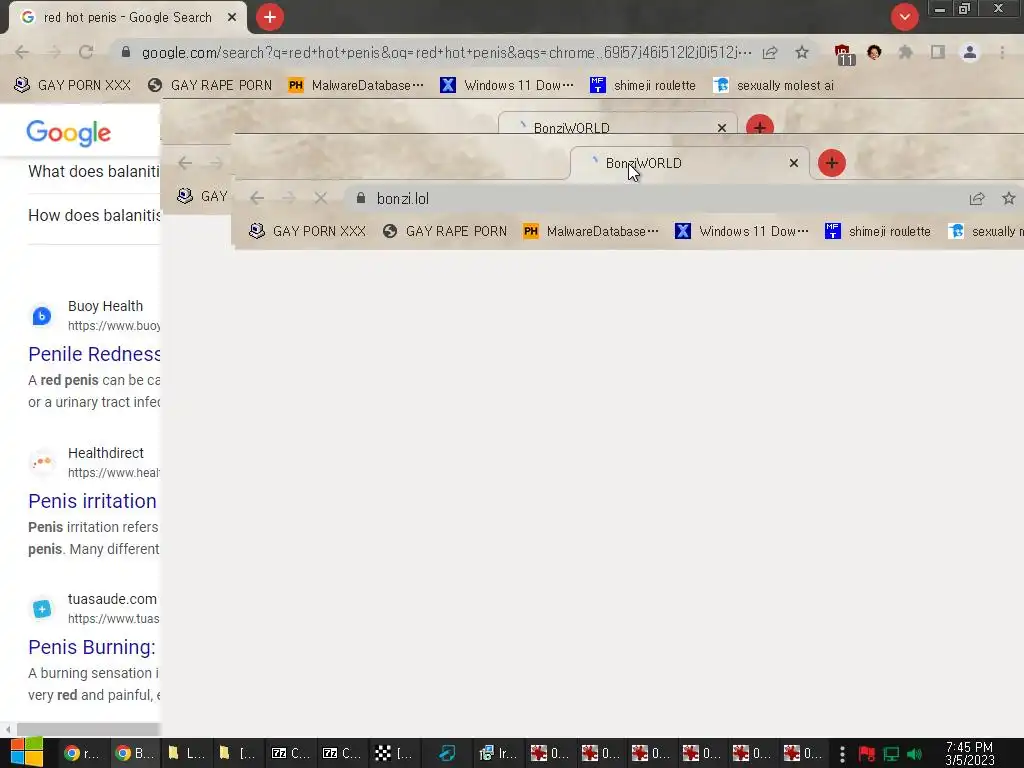Open network tray icon
This screenshot has width=1024, height=768.
(x=891, y=754)
